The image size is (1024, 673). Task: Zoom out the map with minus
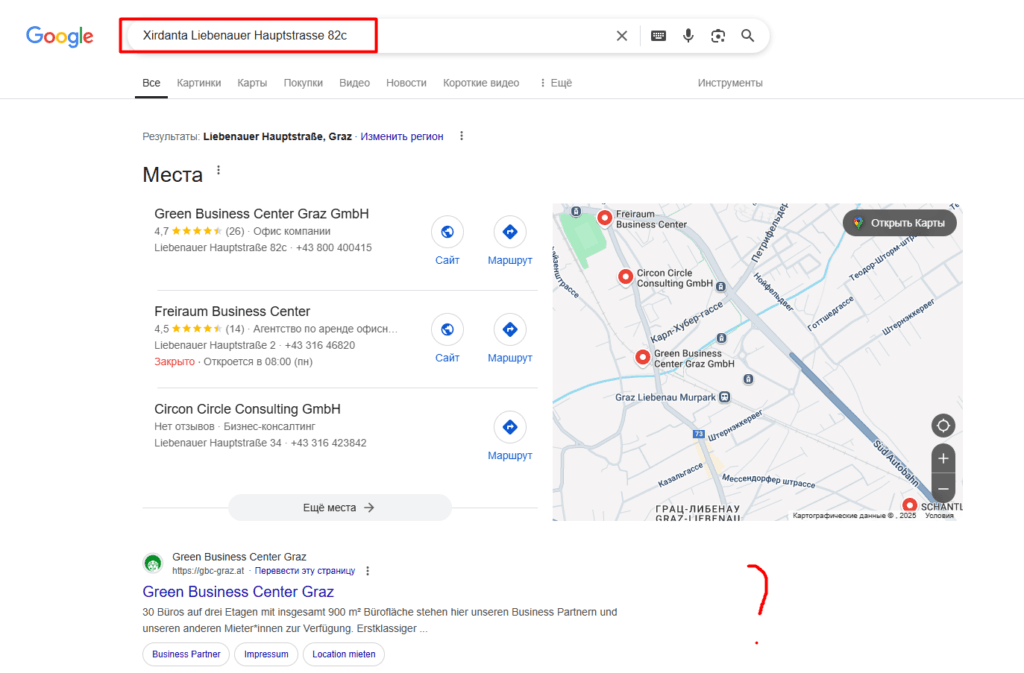click(x=943, y=488)
